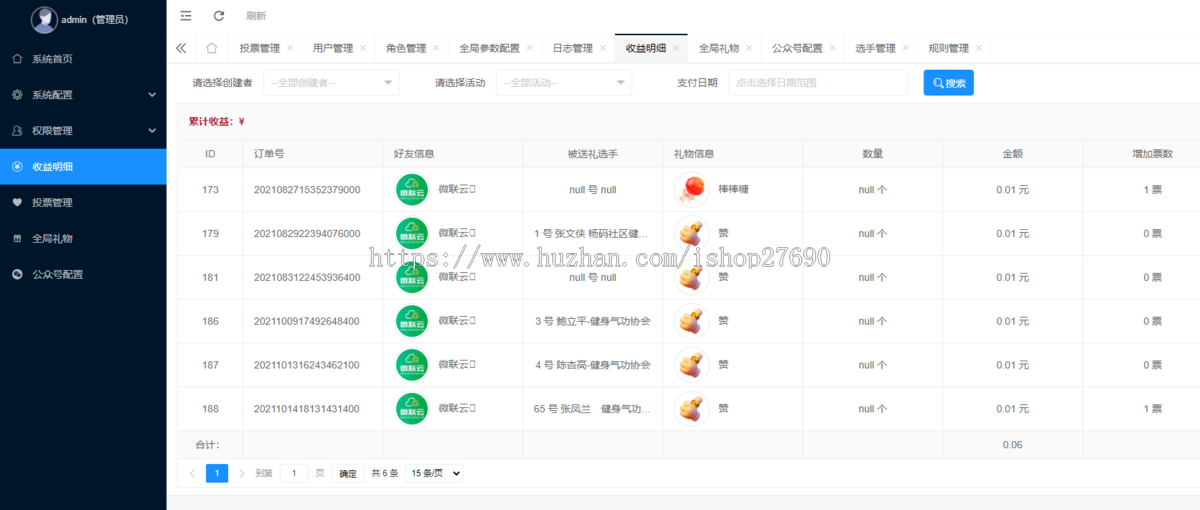Switch to the 规则管理 tab
The image size is (1200, 510).
coord(948,48)
